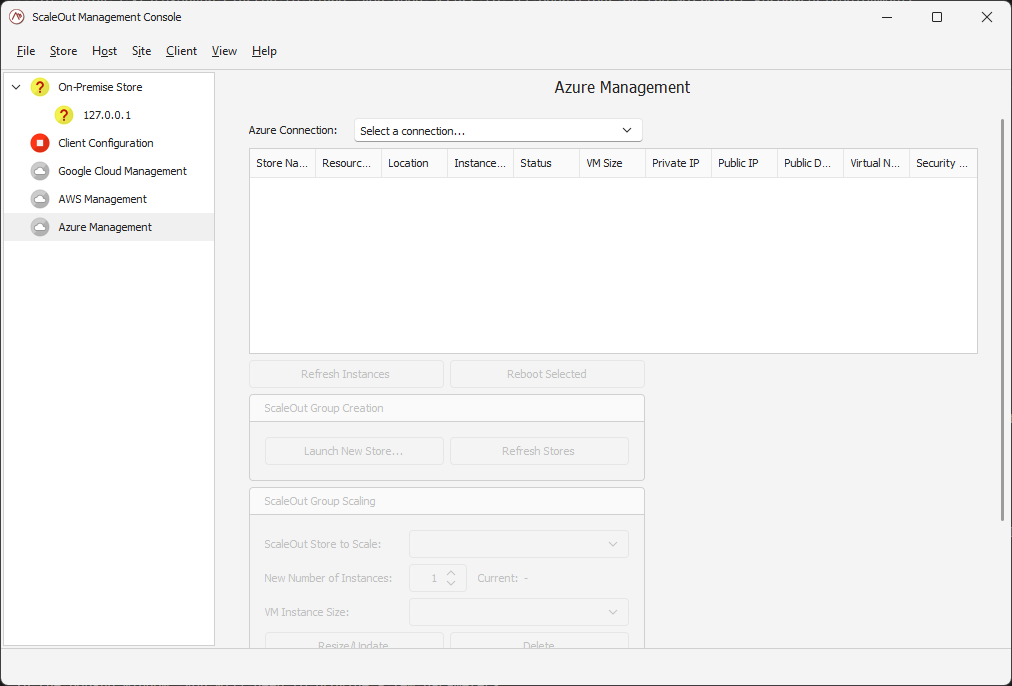The image size is (1012, 686).
Task: Click the Delete button in group scaling
Action: click(539, 641)
